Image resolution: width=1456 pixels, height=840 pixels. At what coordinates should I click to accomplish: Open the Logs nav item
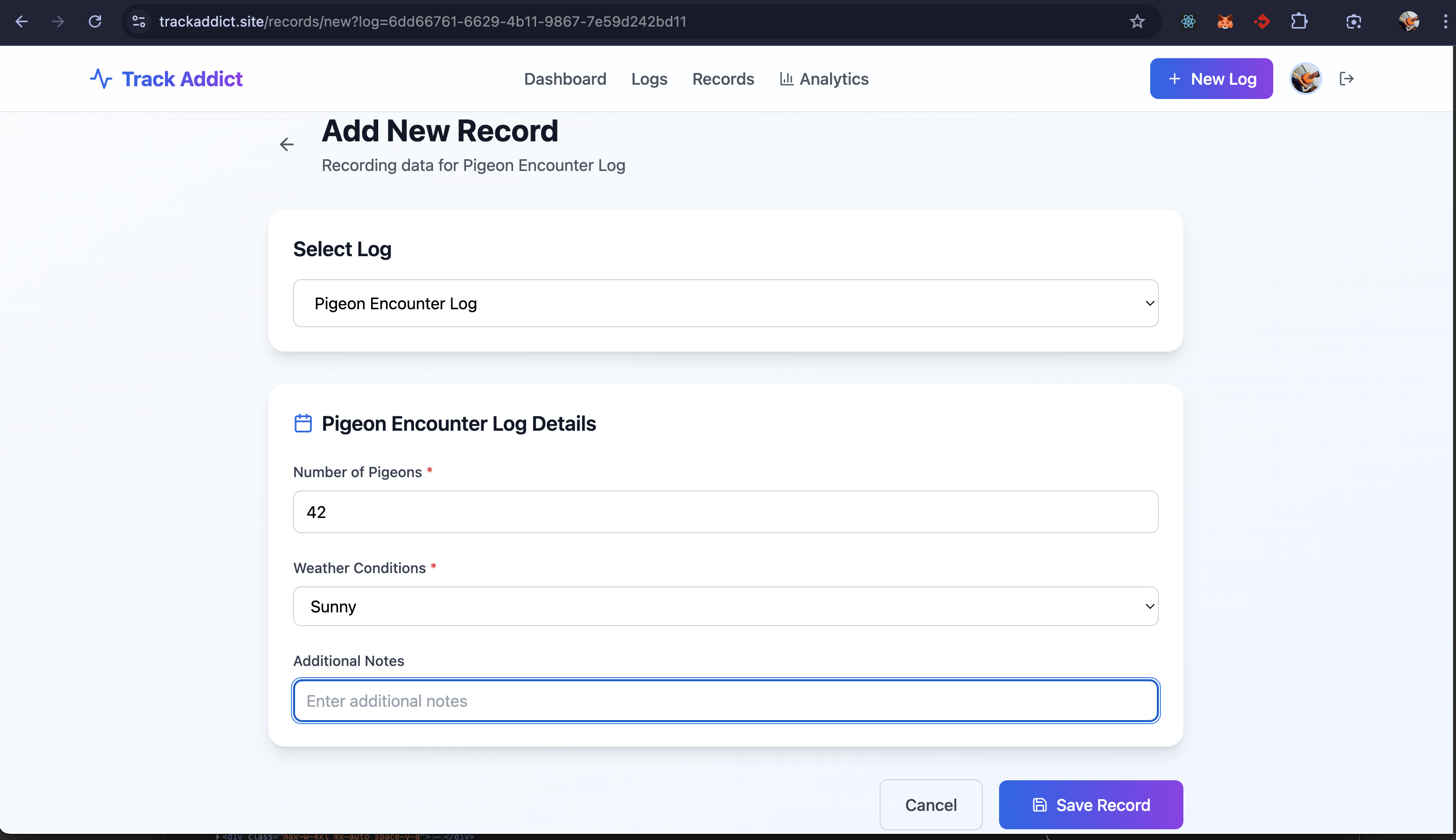coord(649,79)
